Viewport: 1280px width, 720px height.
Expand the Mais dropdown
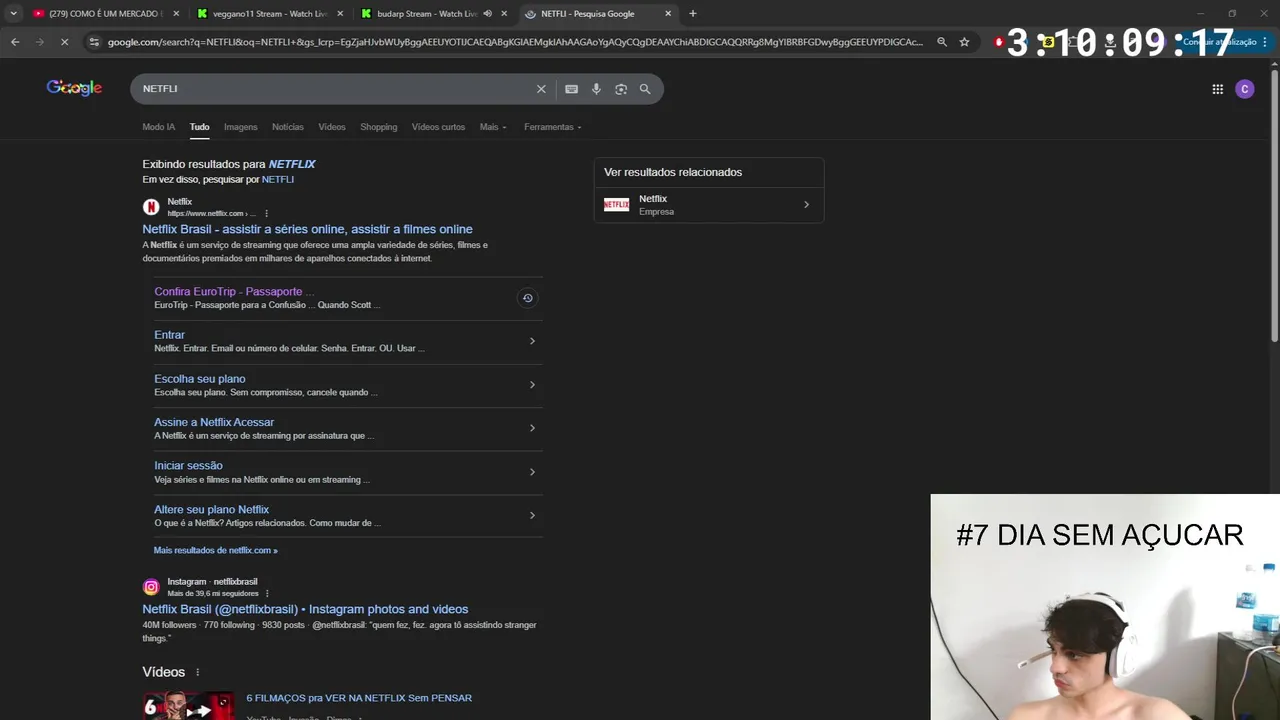pyautogui.click(x=493, y=127)
